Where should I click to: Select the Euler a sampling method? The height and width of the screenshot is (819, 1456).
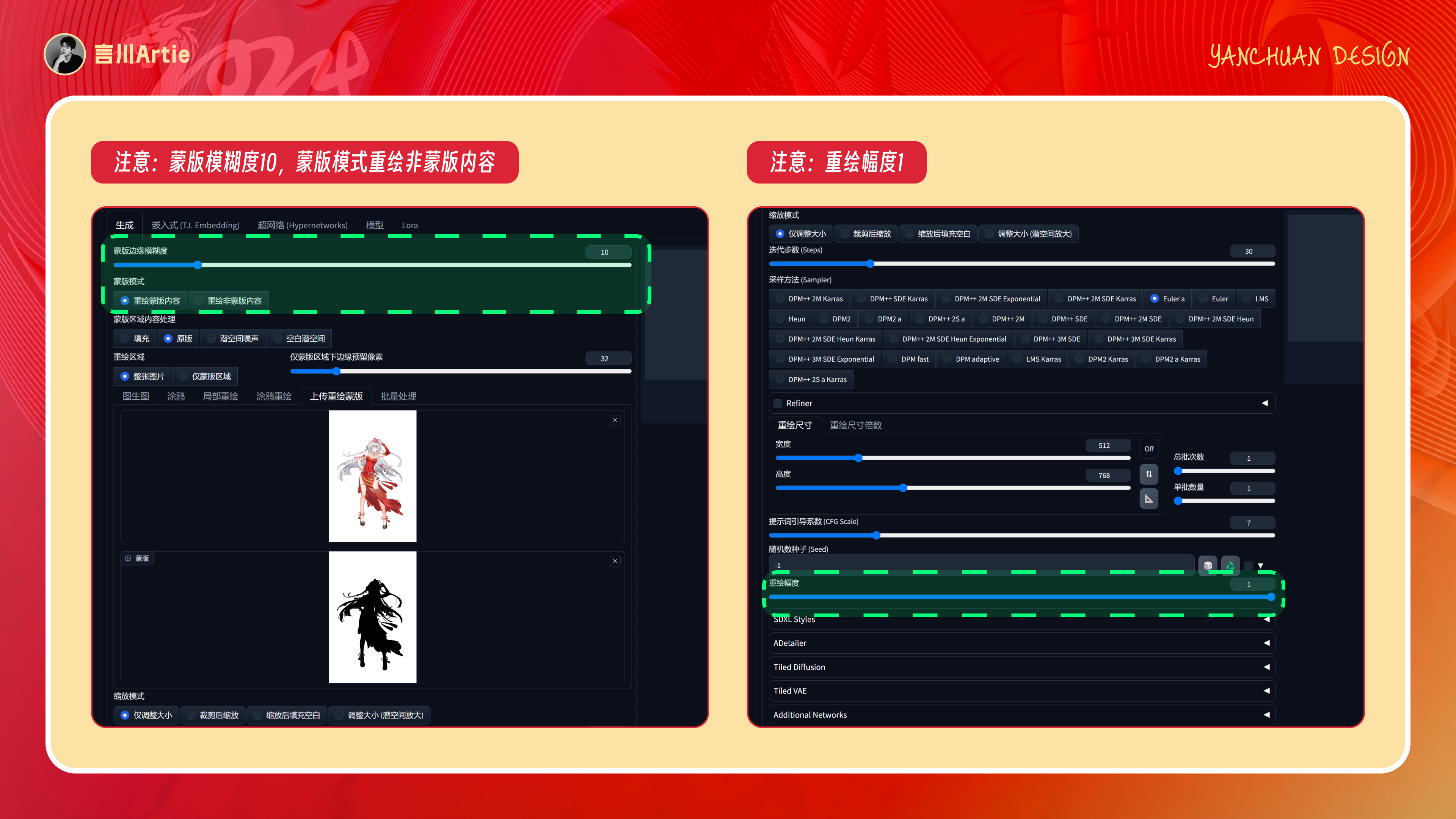tap(1168, 298)
